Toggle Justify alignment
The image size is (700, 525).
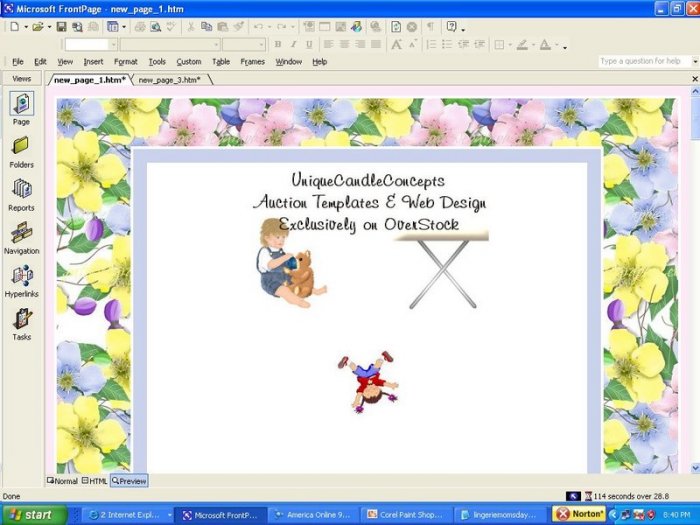coord(376,44)
